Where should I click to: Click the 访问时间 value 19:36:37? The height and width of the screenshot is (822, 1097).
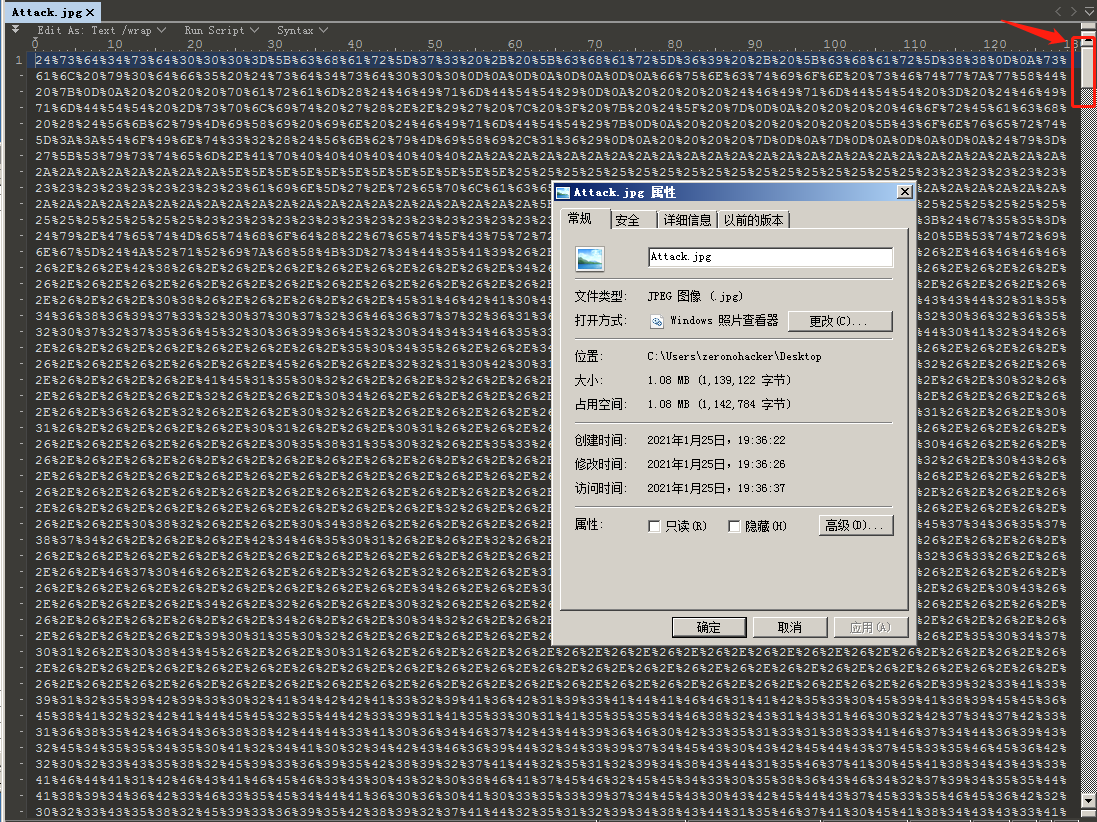[716, 488]
